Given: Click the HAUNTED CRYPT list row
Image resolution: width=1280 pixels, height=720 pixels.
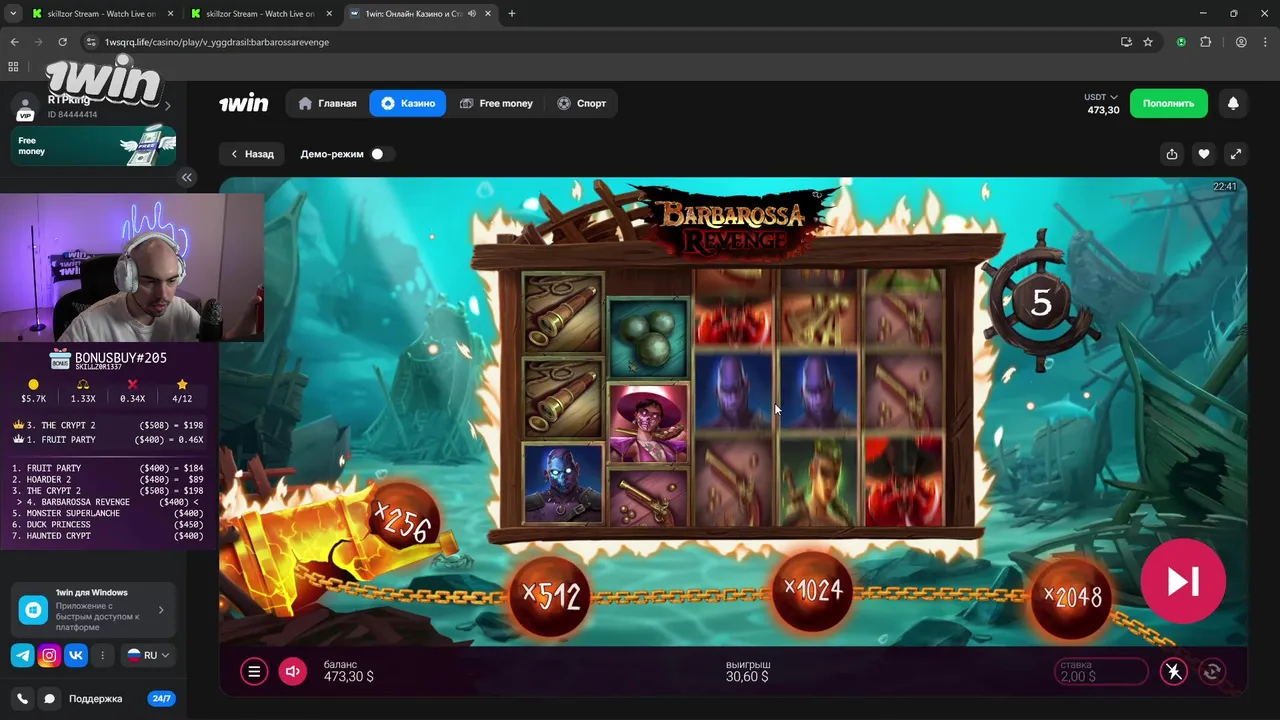Looking at the screenshot, I should click(x=108, y=536).
